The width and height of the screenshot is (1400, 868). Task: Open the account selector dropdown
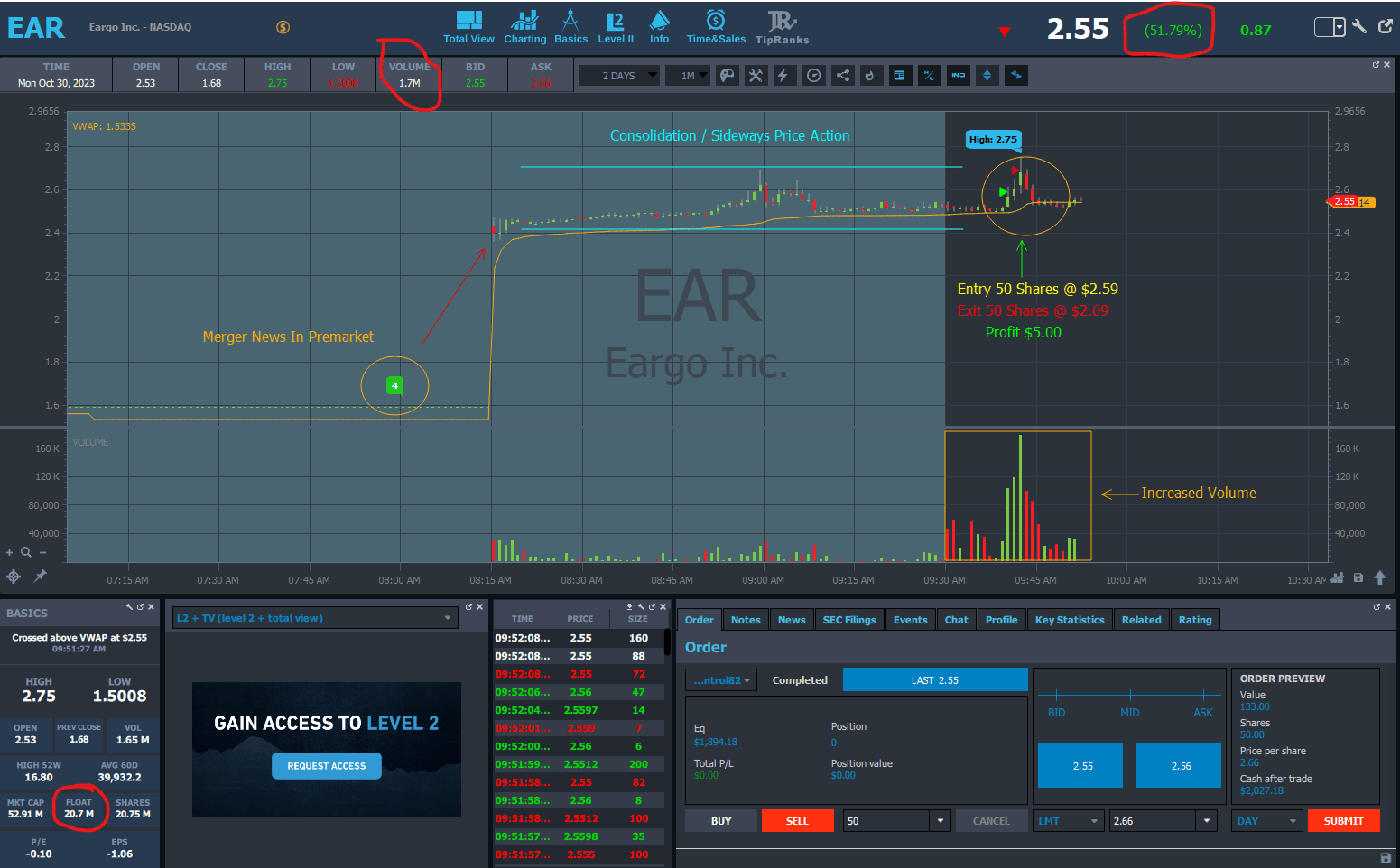click(721, 680)
